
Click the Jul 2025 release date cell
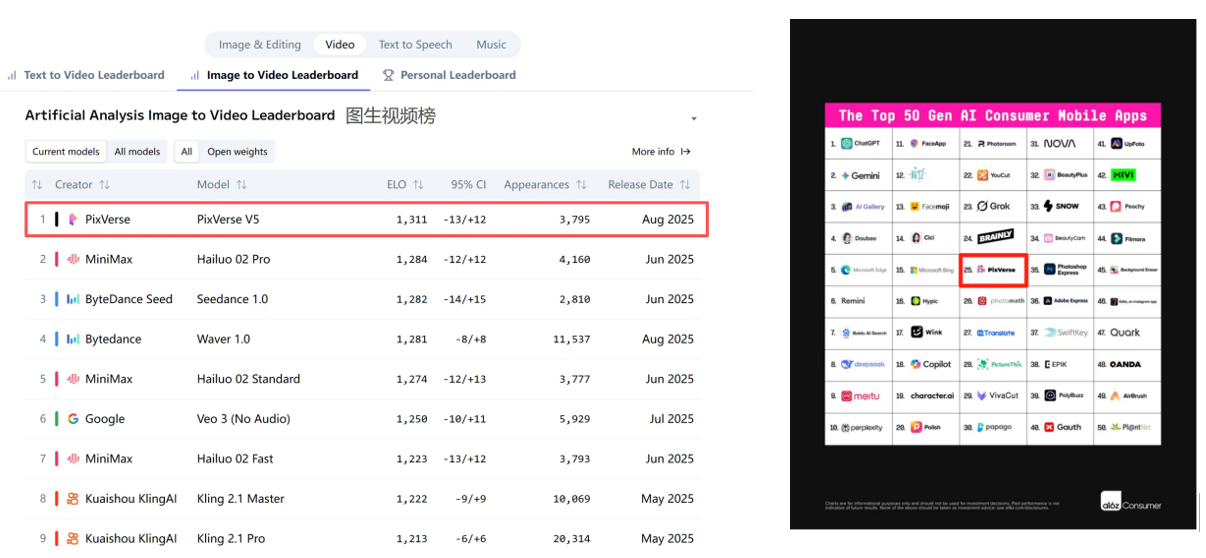(671, 419)
